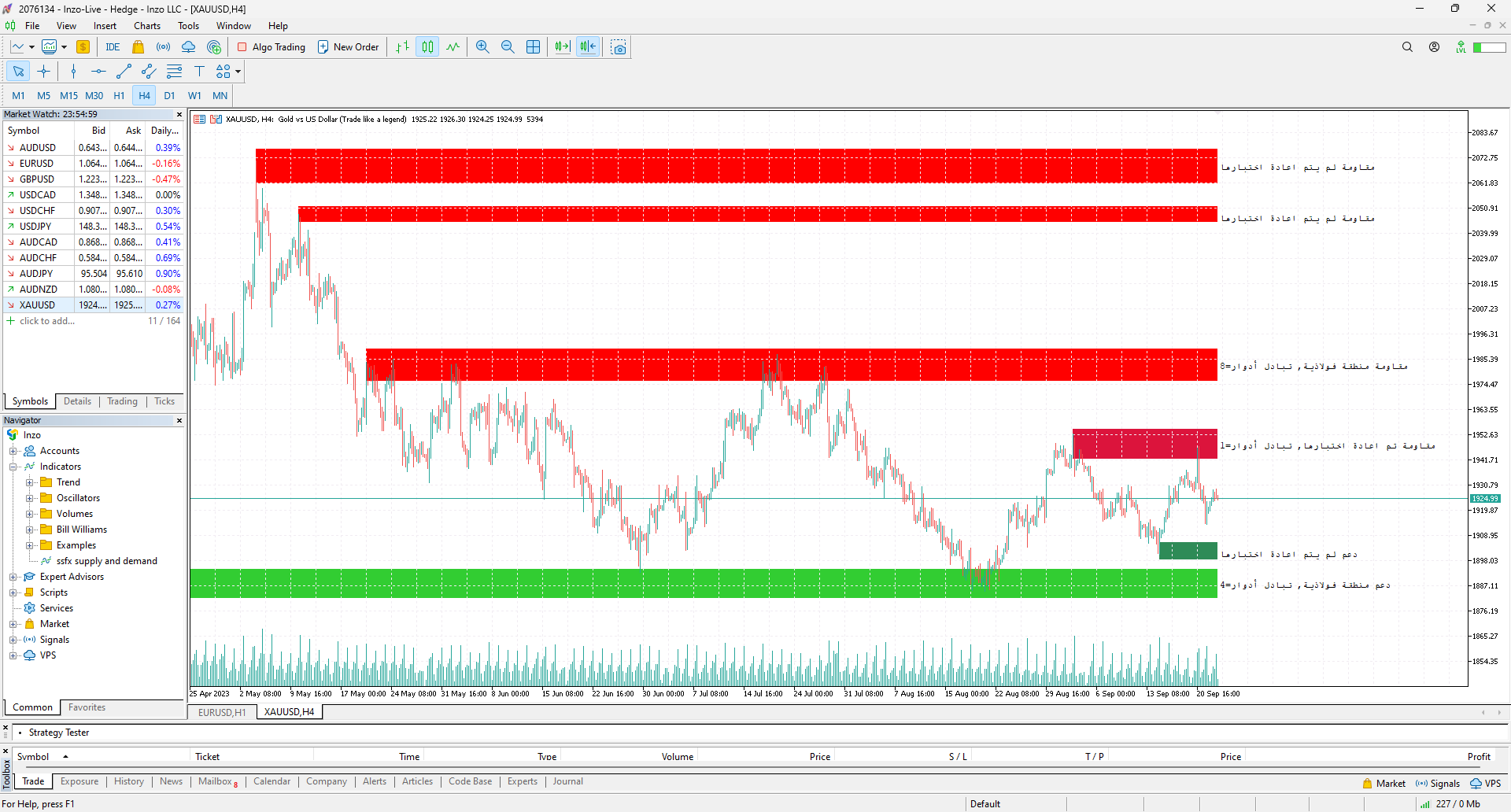Screen dimensions: 1511x812
Task: Select the Horizontal Line drawing tool
Action: click(x=98, y=71)
